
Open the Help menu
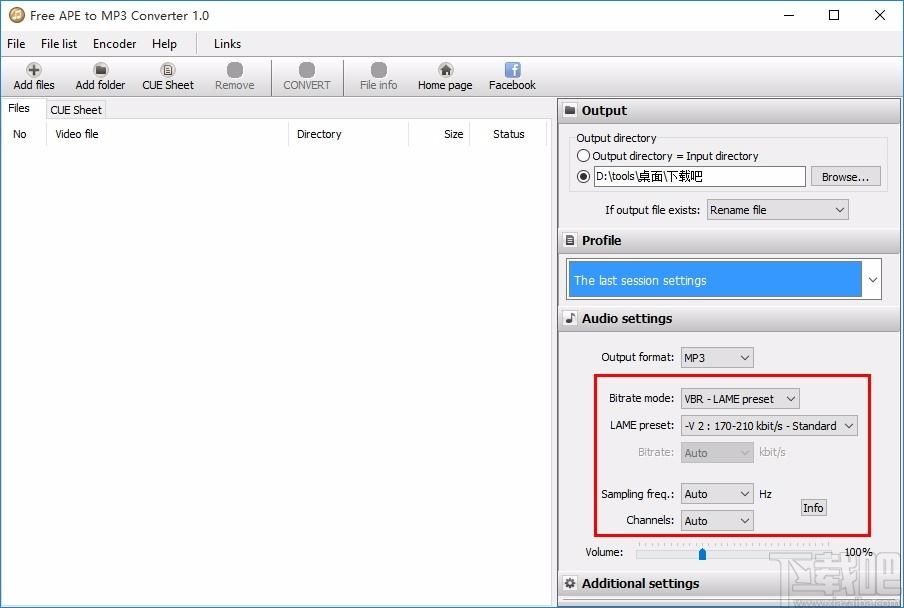click(x=164, y=44)
